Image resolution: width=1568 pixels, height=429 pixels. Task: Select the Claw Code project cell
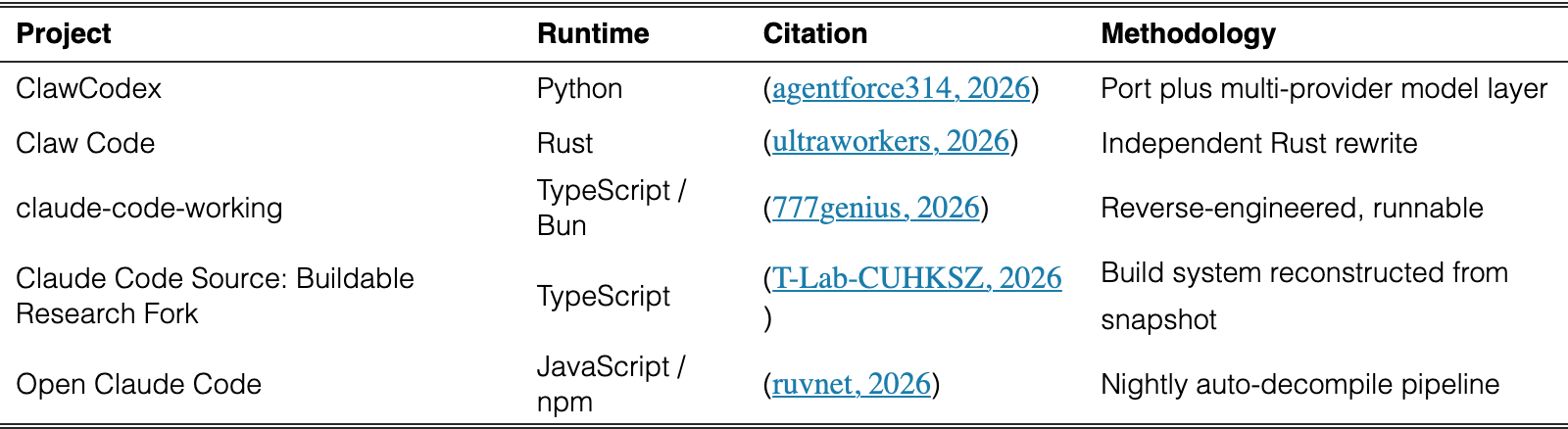[x=85, y=143]
